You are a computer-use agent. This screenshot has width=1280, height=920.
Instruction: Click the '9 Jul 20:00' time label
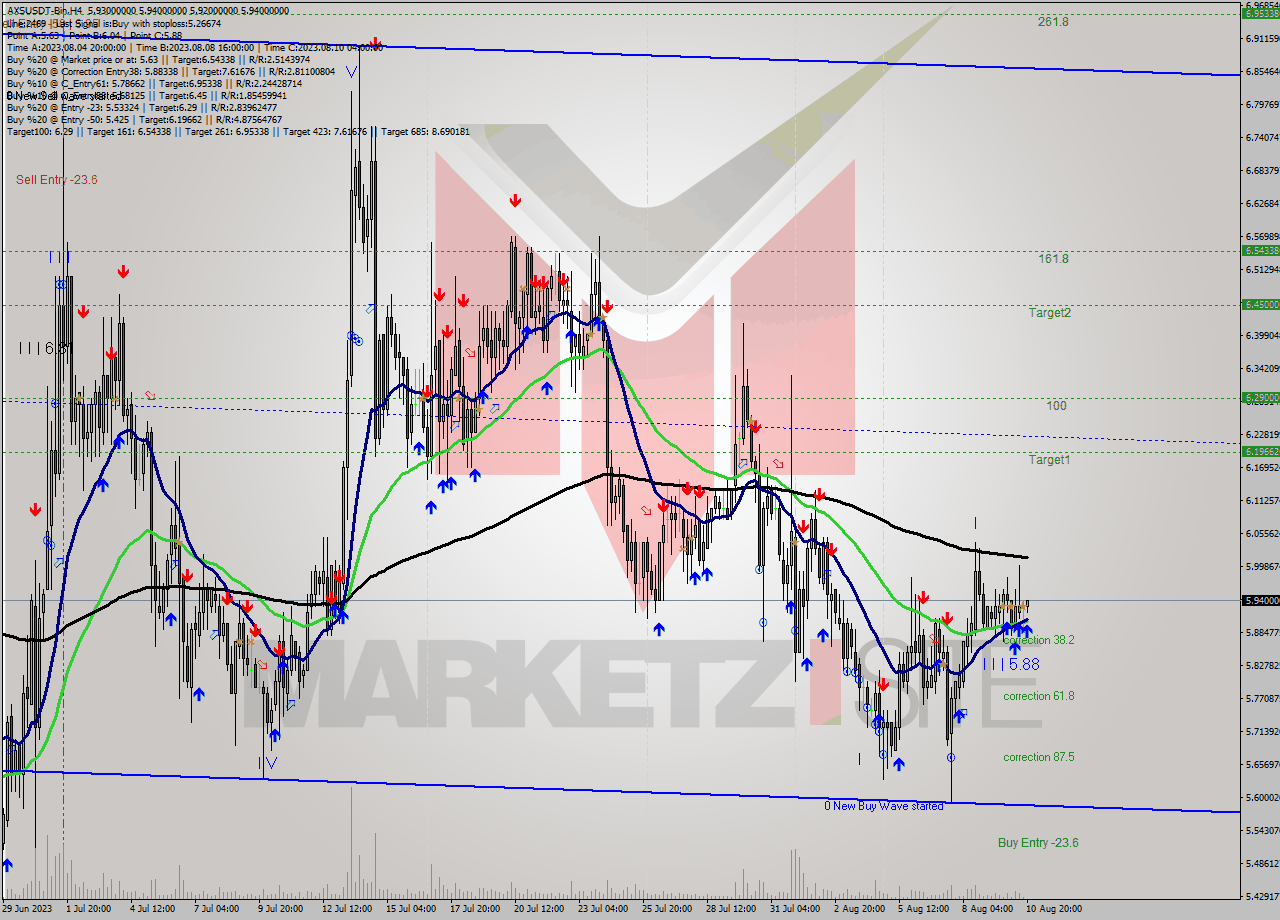[x=280, y=909]
